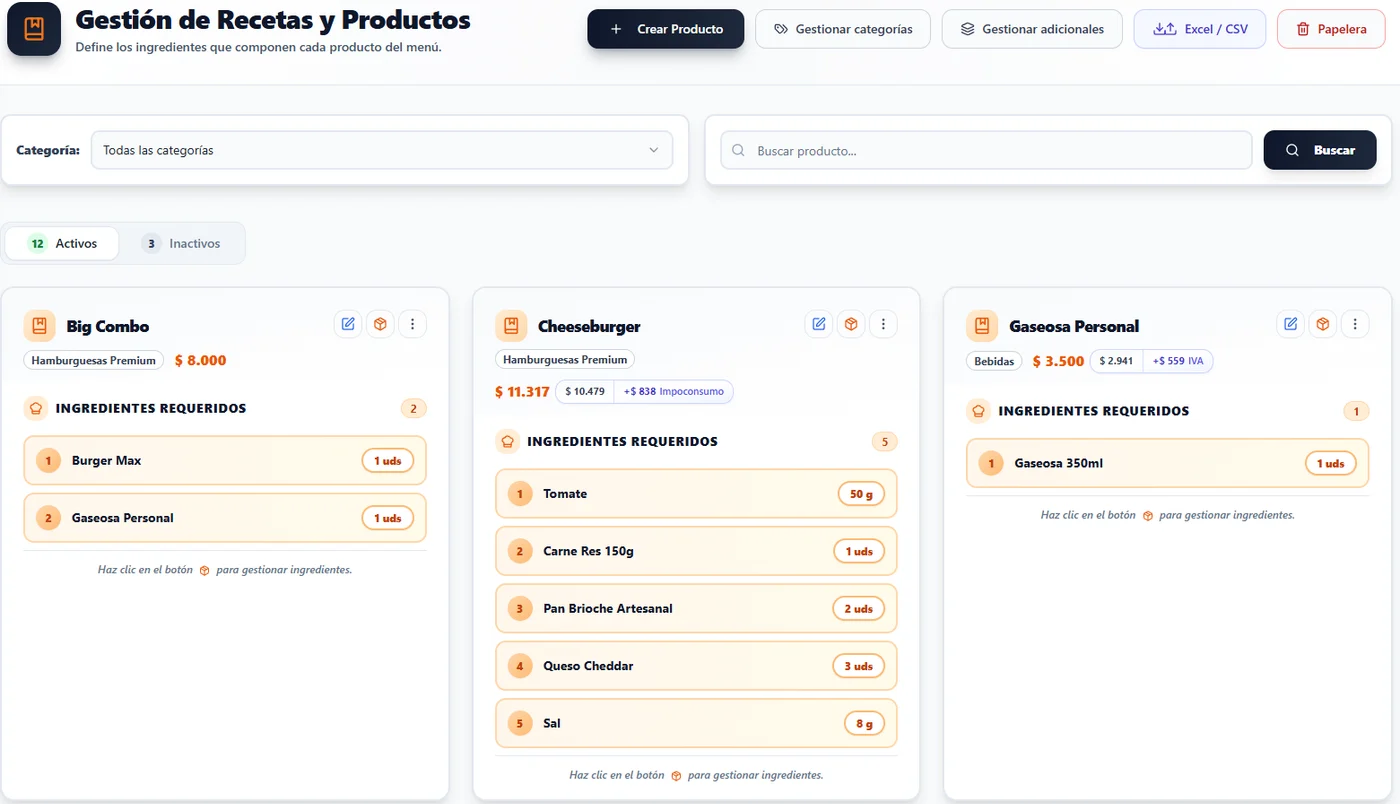Open Gestionar categorías
The width and height of the screenshot is (1400, 804).
click(843, 29)
